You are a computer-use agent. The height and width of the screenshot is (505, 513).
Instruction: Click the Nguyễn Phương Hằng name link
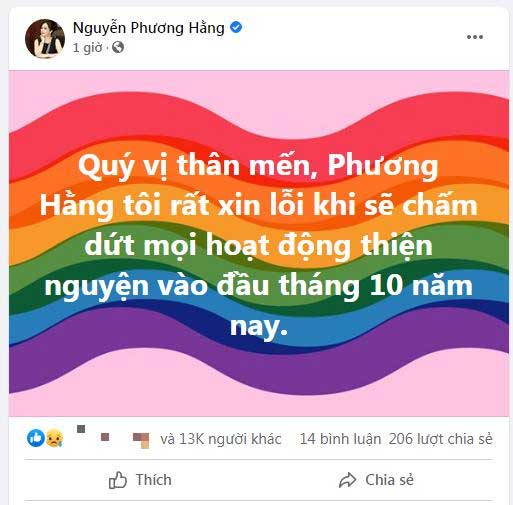click(x=149, y=28)
